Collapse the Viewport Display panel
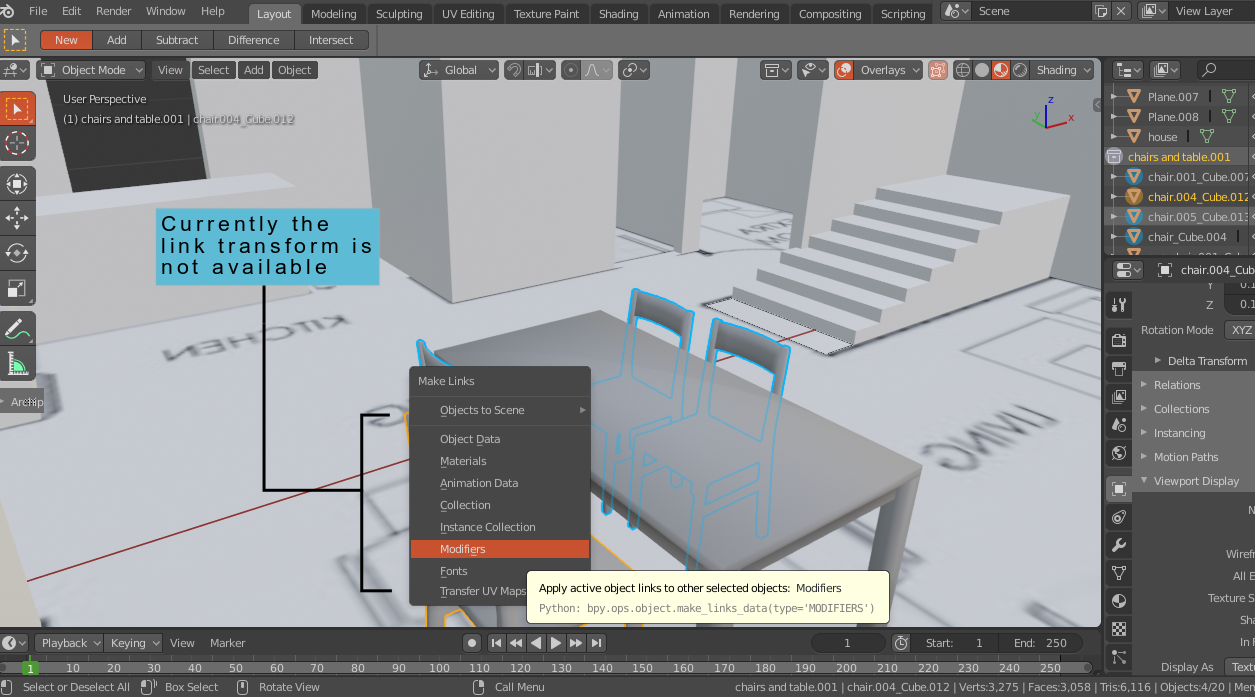The height and width of the screenshot is (697, 1255). (x=1194, y=481)
